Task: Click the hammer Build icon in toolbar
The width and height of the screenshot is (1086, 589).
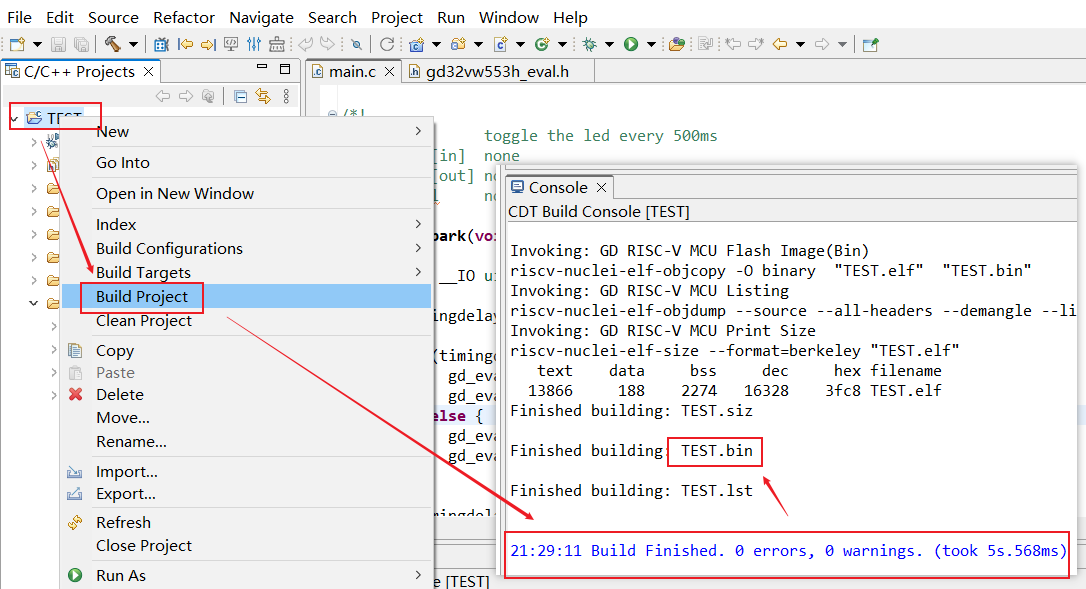Action: 113,44
